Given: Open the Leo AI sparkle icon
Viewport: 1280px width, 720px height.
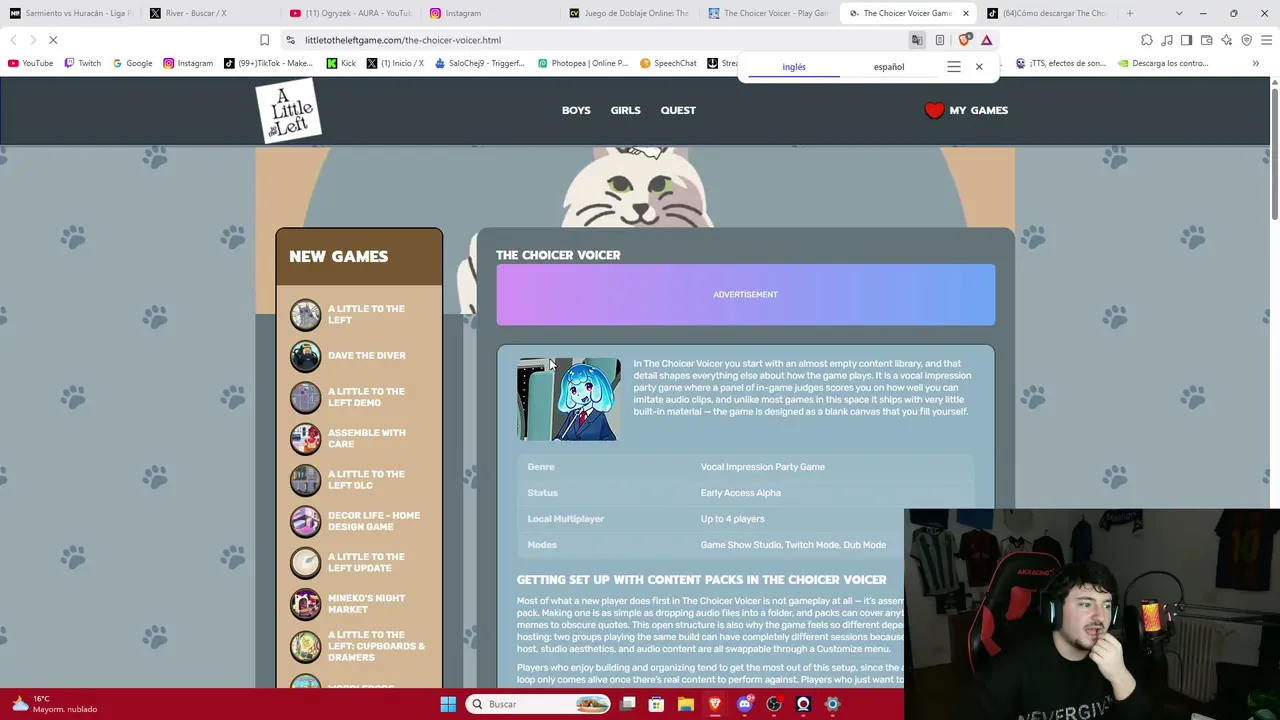Looking at the screenshot, I should tap(1226, 40).
